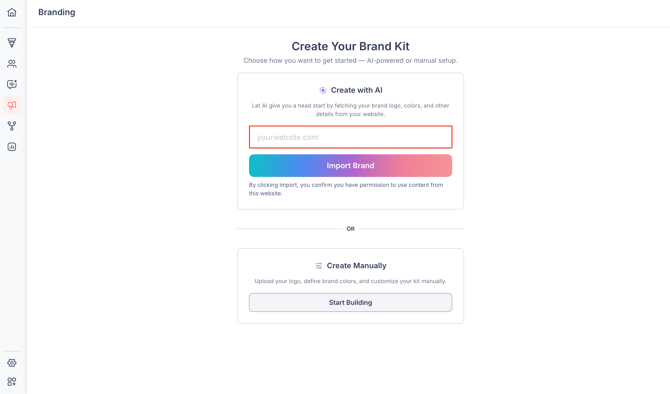This screenshot has width=670, height=394.
Task: Open the bar chart reports icon
Action: [12, 147]
